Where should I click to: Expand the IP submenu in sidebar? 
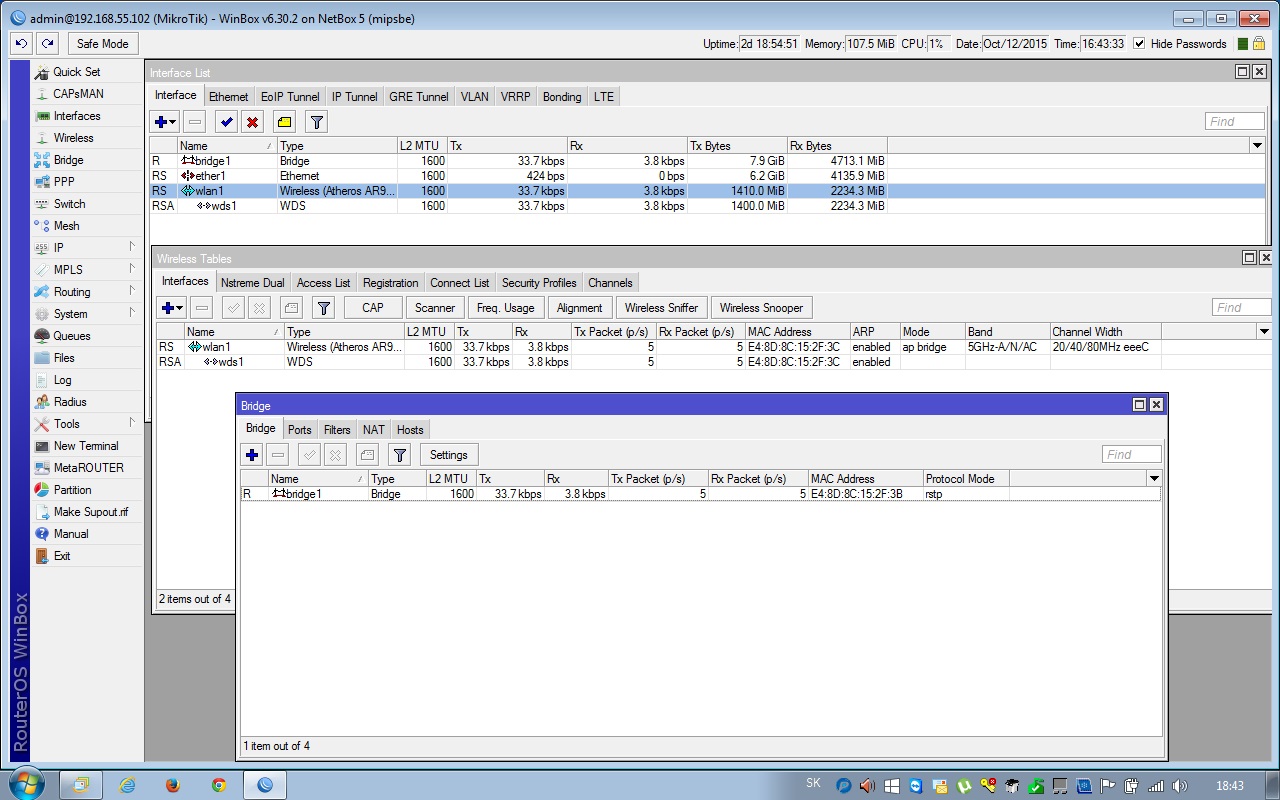(87, 248)
